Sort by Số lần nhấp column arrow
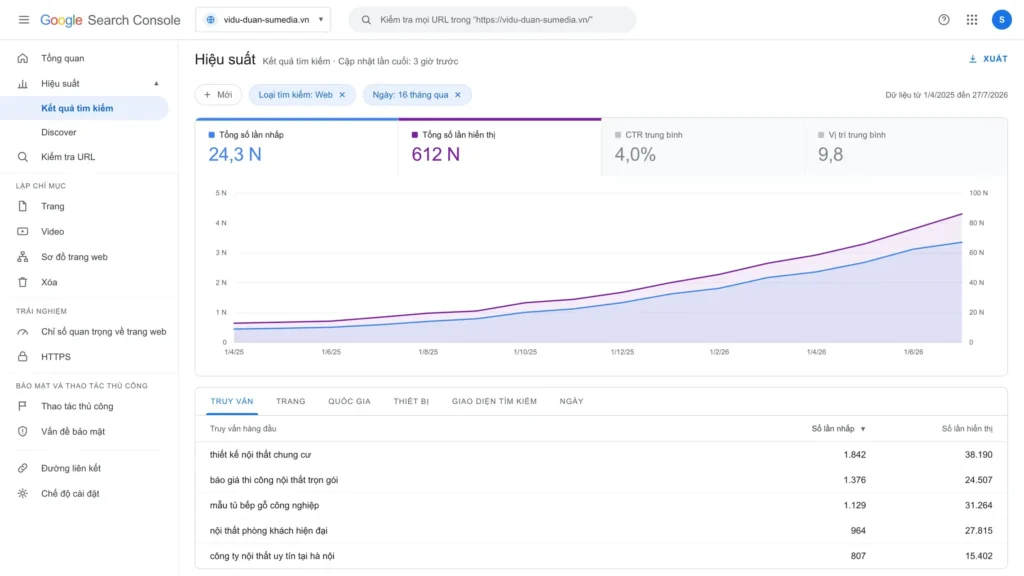1024x576 pixels. [x=863, y=429]
